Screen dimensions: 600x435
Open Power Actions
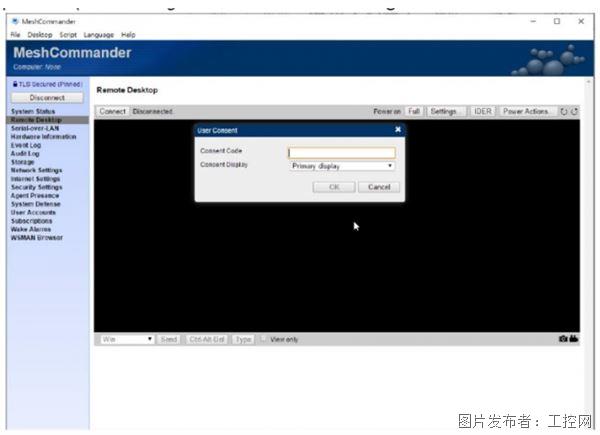coord(528,111)
